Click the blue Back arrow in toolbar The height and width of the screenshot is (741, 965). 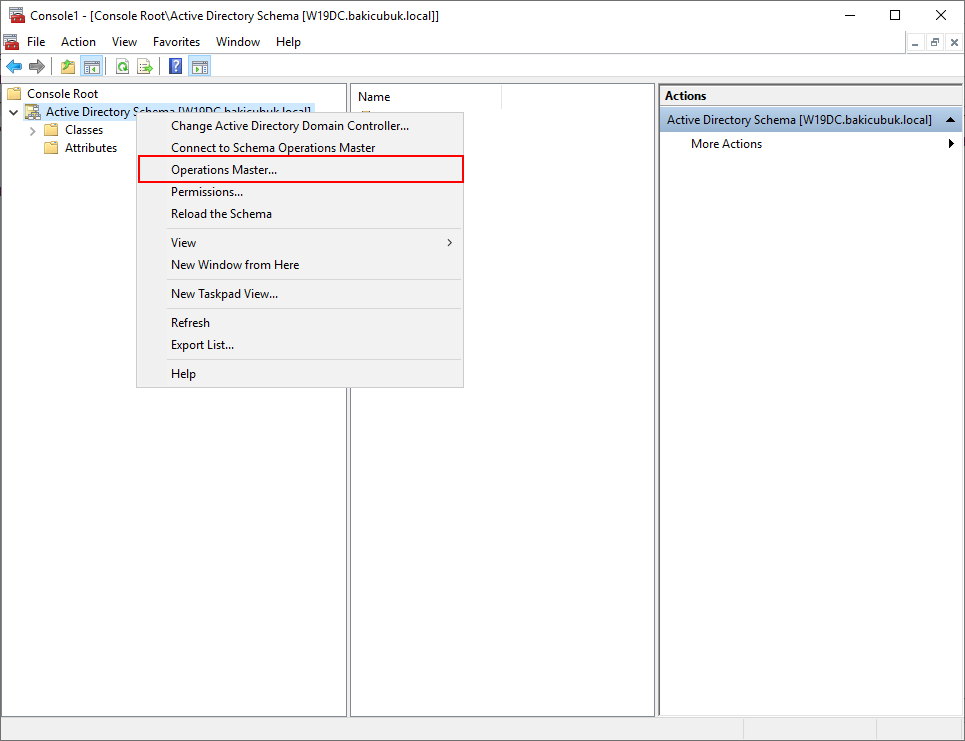point(14,66)
